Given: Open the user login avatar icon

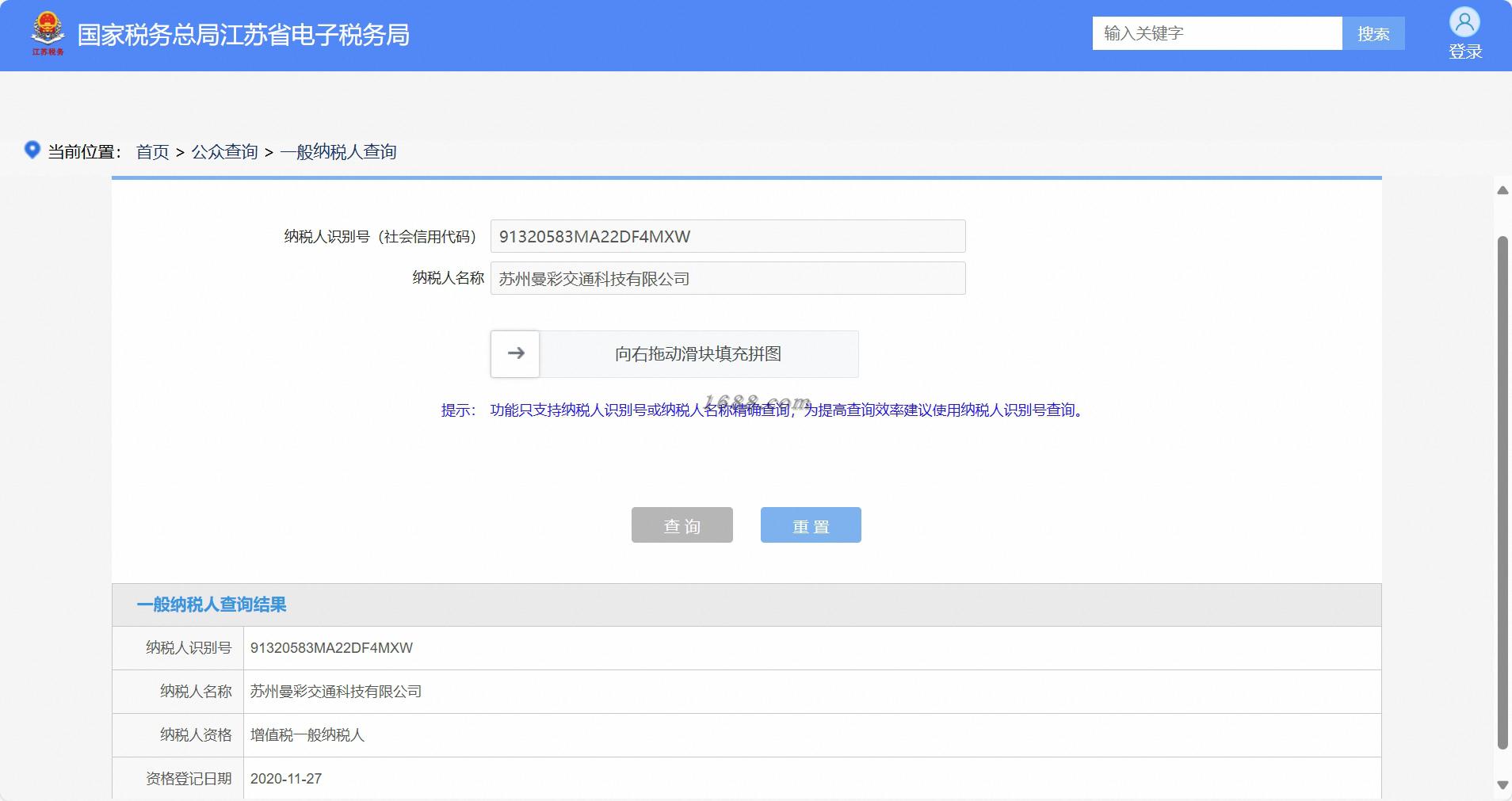Looking at the screenshot, I should [x=1464, y=22].
